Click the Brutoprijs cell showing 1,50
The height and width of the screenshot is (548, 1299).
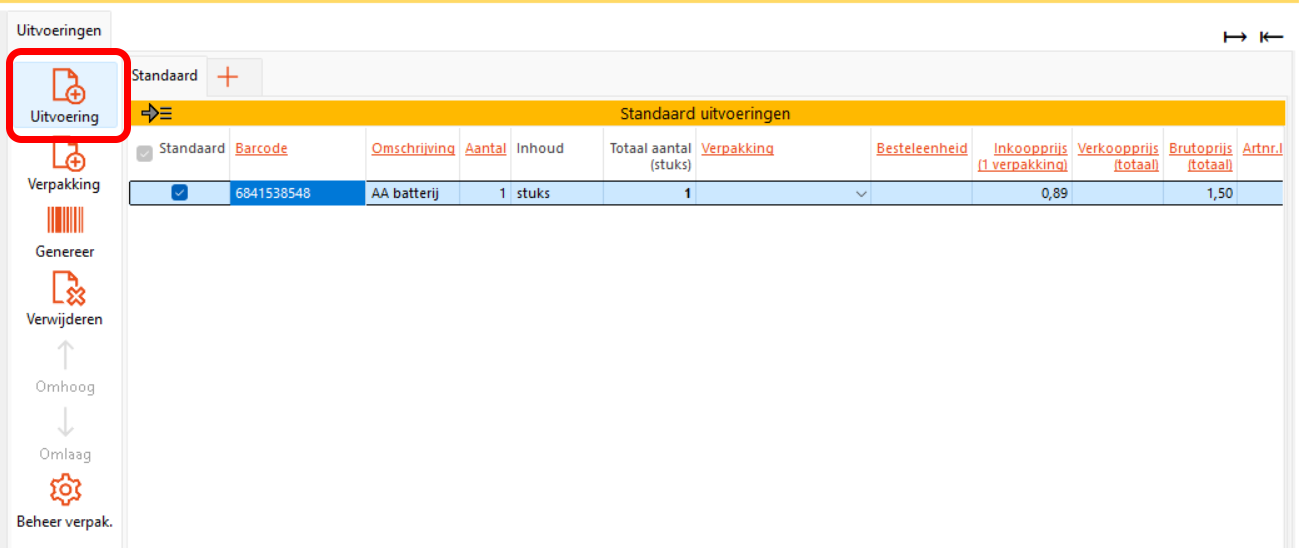tap(1200, 194)
